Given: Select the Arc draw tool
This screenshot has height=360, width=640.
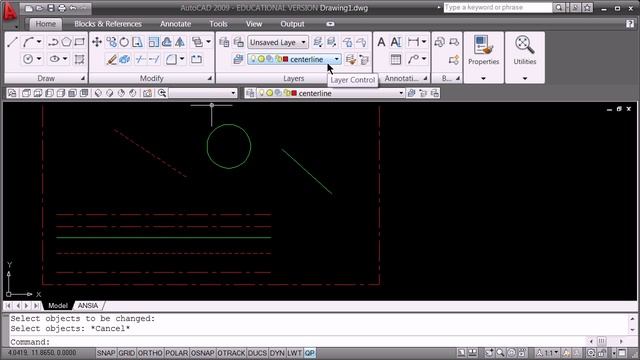Looking at the screenshot, I should click(28, 42).
